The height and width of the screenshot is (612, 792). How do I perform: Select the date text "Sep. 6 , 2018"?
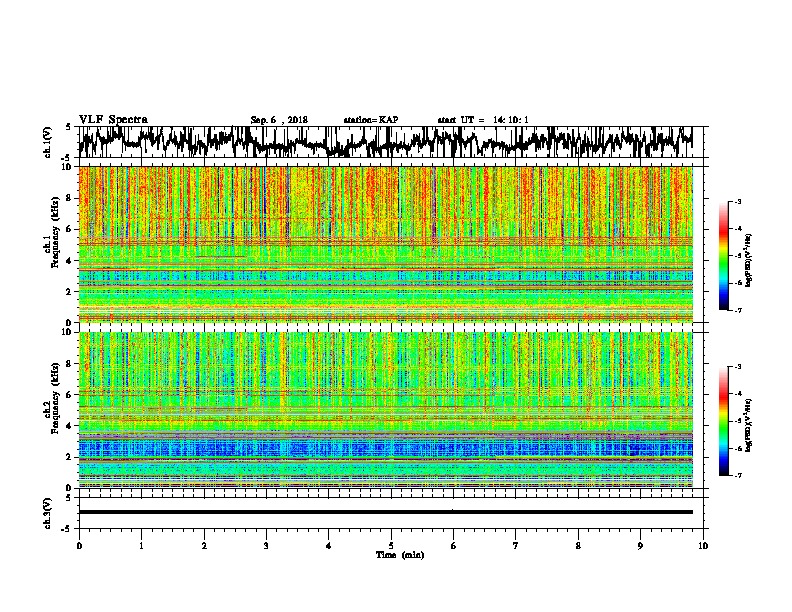pyautogui.click(x=279, y=120)
